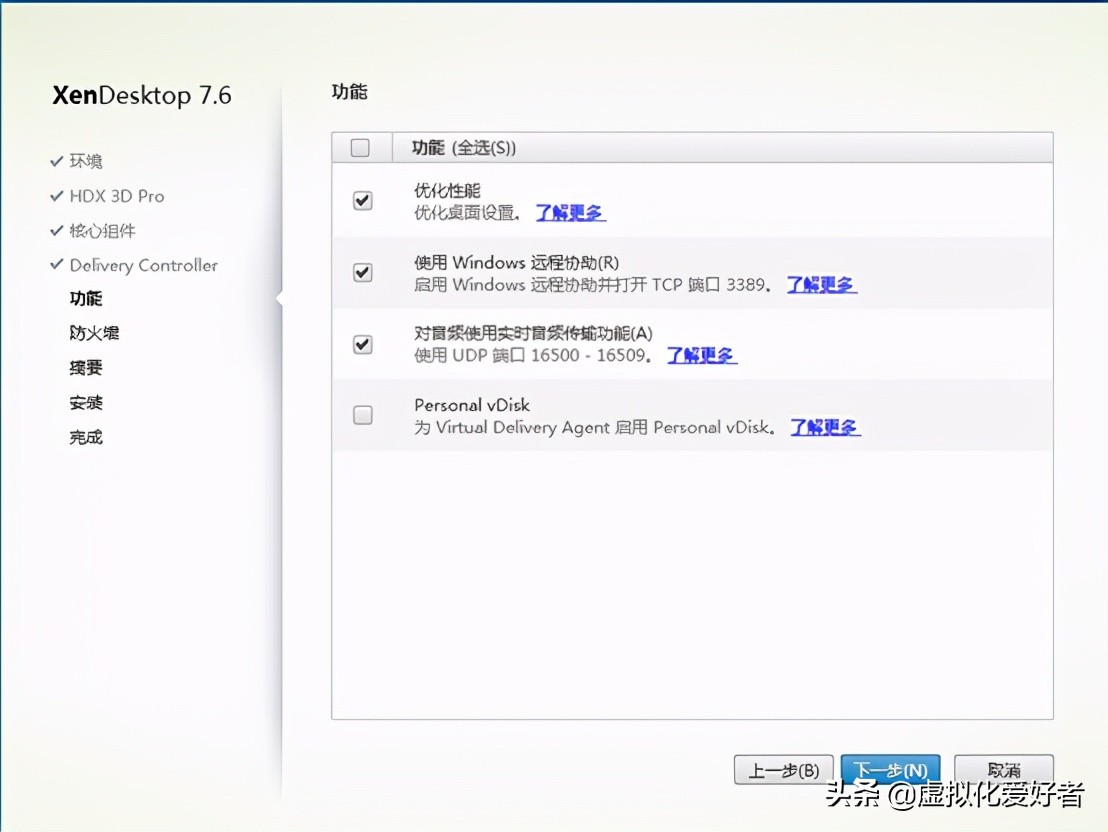Click the 取消 cancel button

pyautogui.click(x=1003, y=770)
